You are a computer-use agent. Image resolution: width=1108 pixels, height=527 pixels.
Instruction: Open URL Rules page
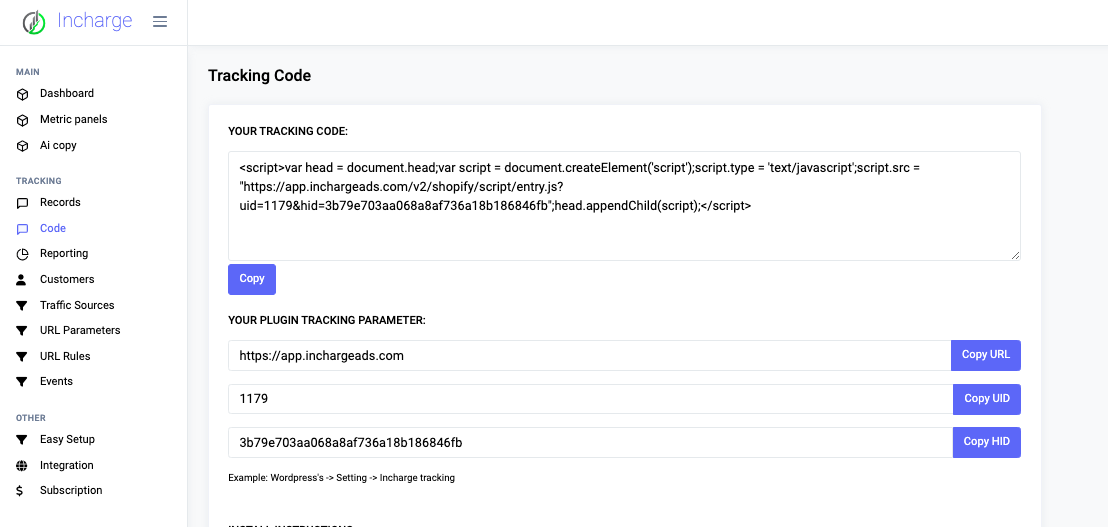point(65,356)
